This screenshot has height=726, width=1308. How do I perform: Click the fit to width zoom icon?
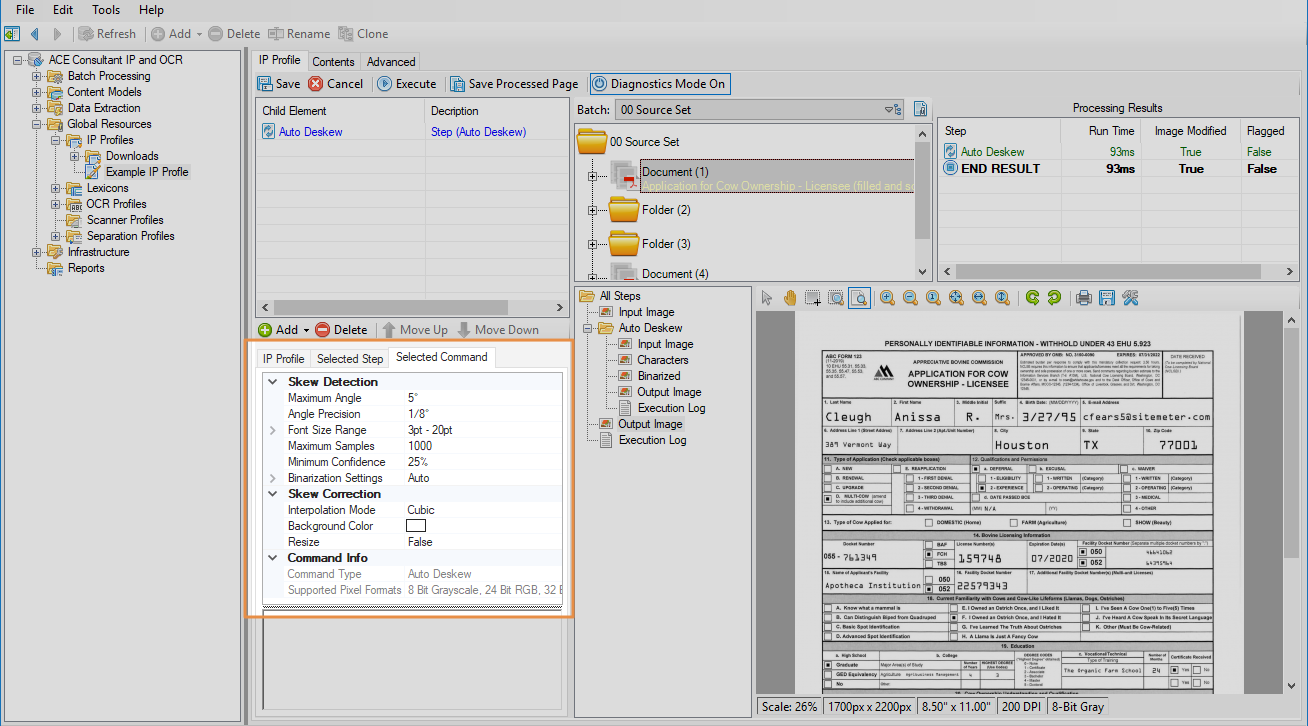click(978, 297)
